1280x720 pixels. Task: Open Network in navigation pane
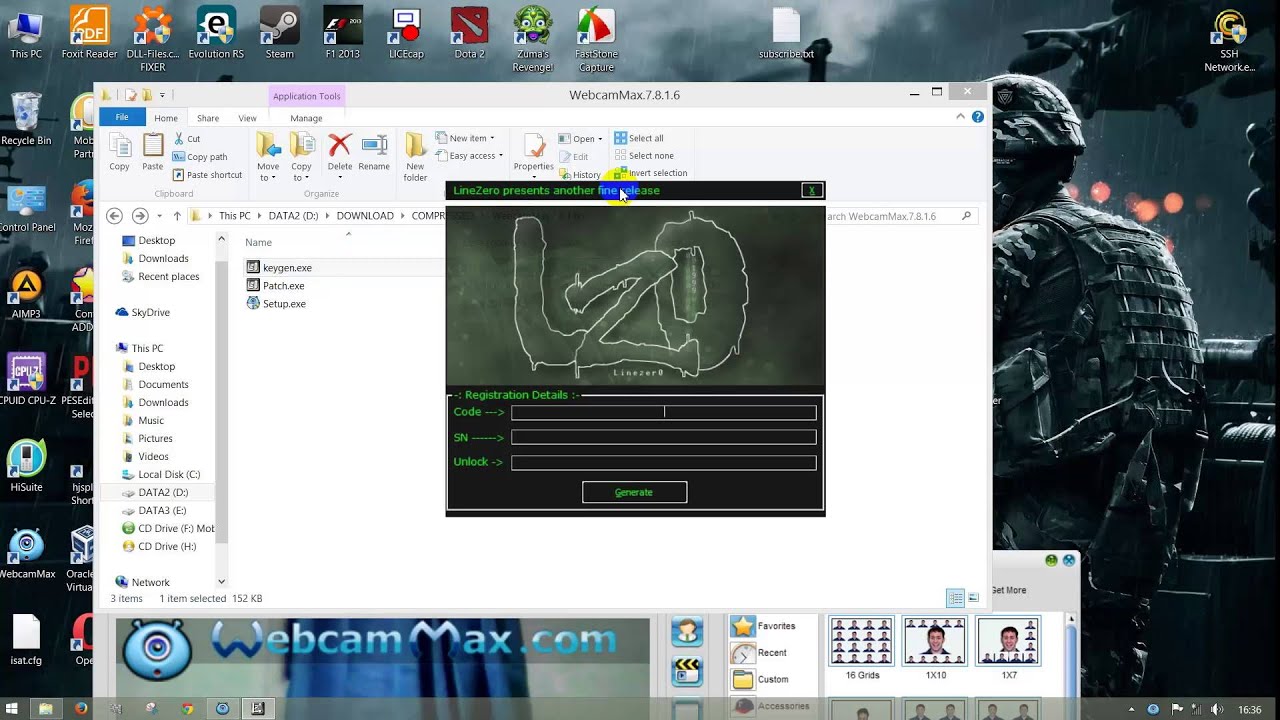point(142,582)
